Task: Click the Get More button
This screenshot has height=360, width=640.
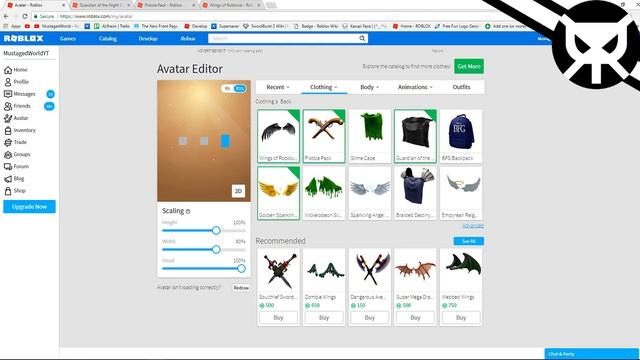Action: [x=469, y=66]
